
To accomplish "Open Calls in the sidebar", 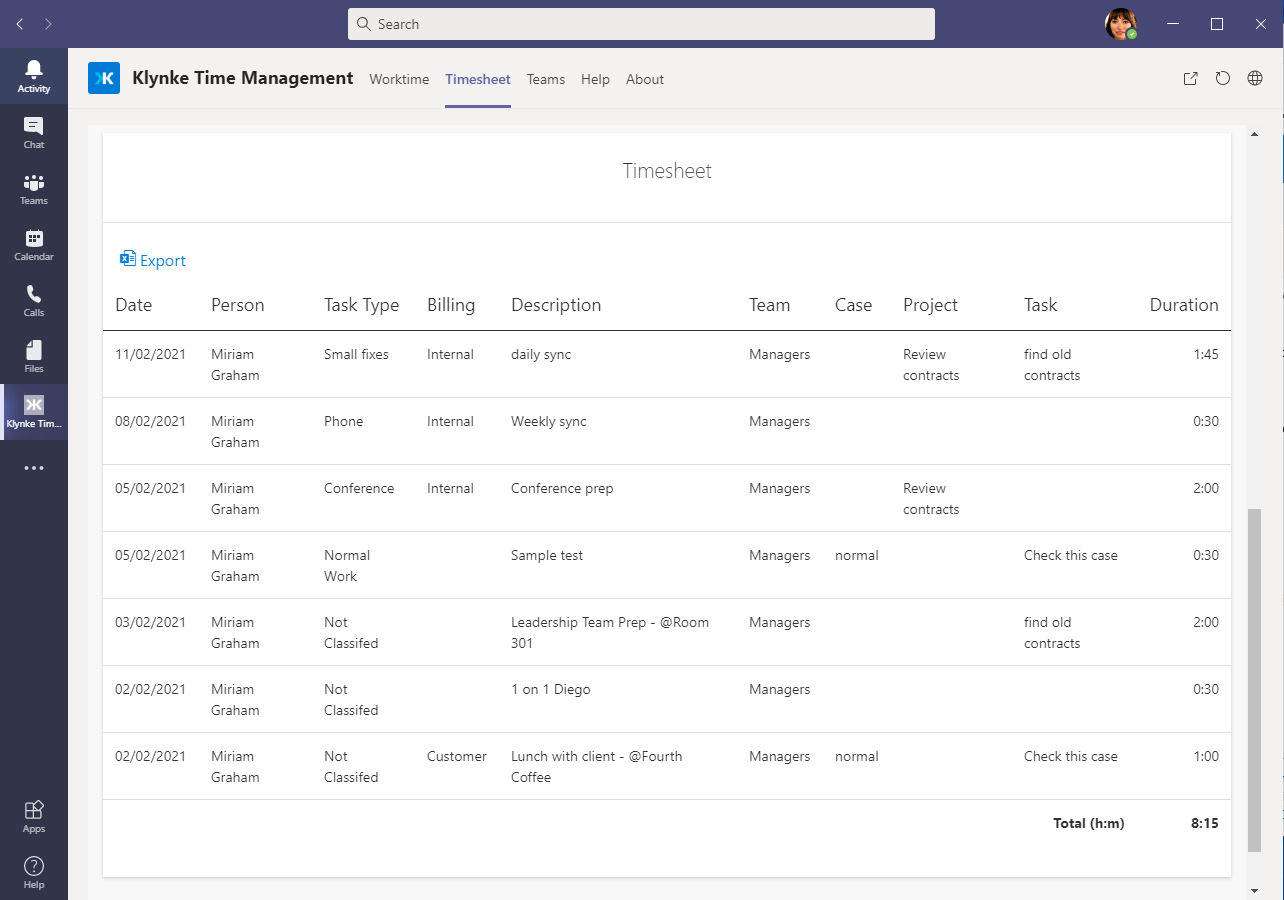I will pos(34,300).
